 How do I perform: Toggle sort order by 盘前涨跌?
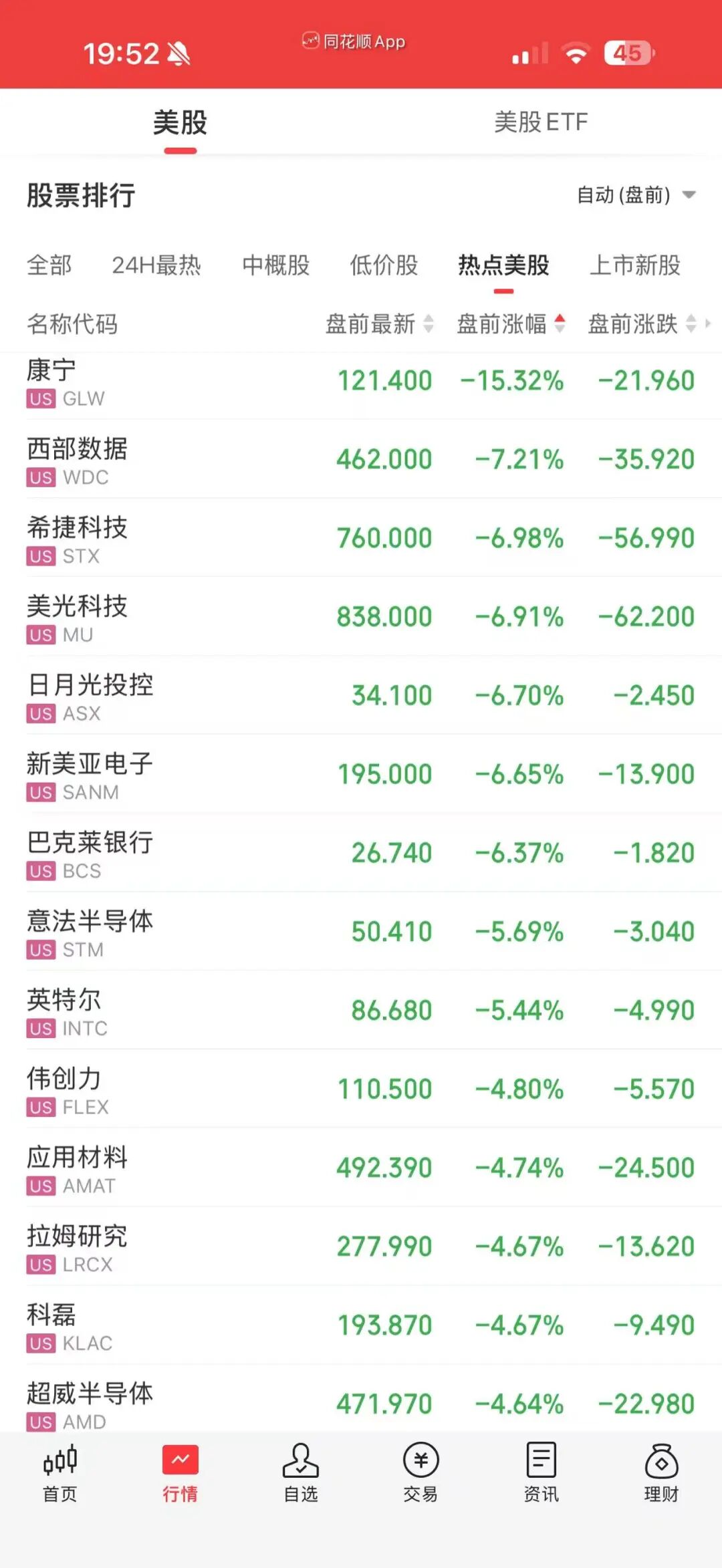[642, 323]
